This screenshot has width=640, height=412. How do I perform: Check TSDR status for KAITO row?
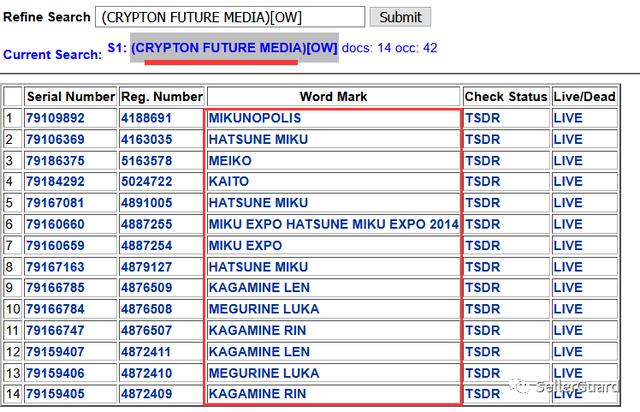tap(482, 181)
